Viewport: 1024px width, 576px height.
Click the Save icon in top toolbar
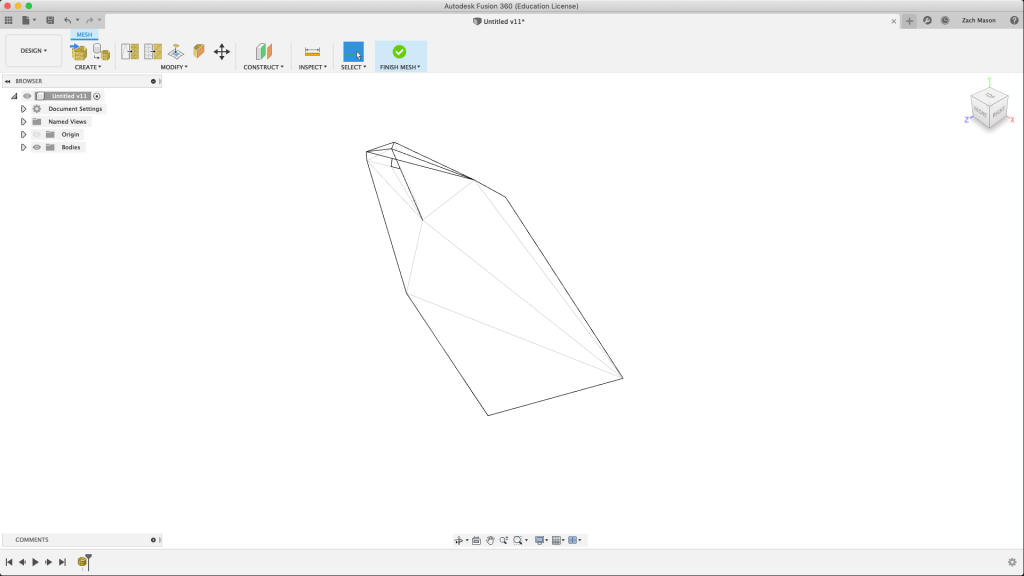(x=50, y=20)
